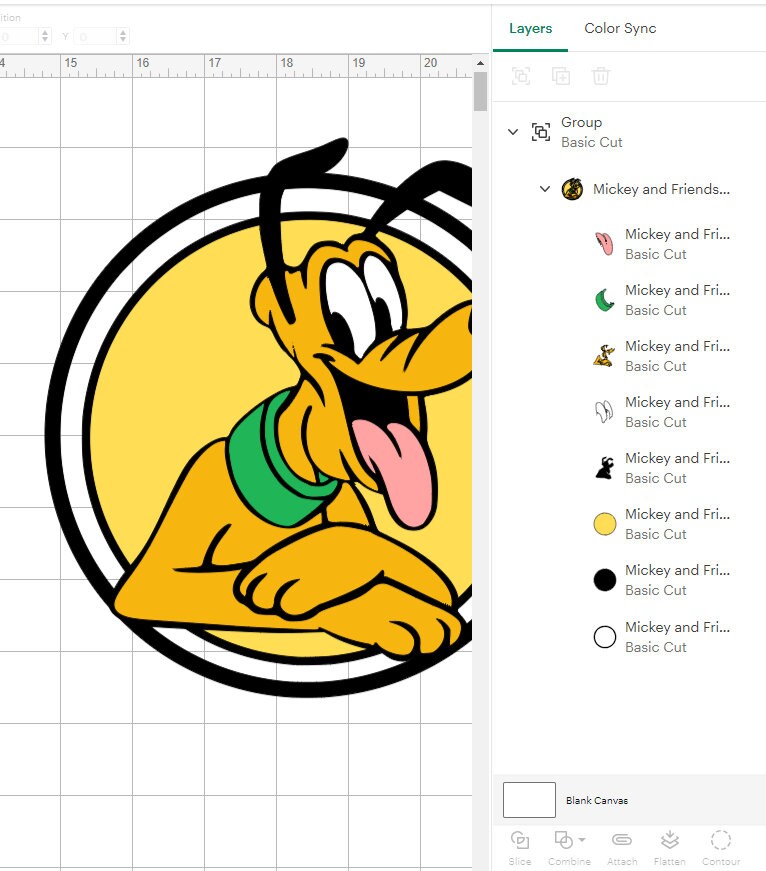Click the Y position input field
Image resolution: width=766 pixels, height=871 pixels.
[x=96, y=36]
